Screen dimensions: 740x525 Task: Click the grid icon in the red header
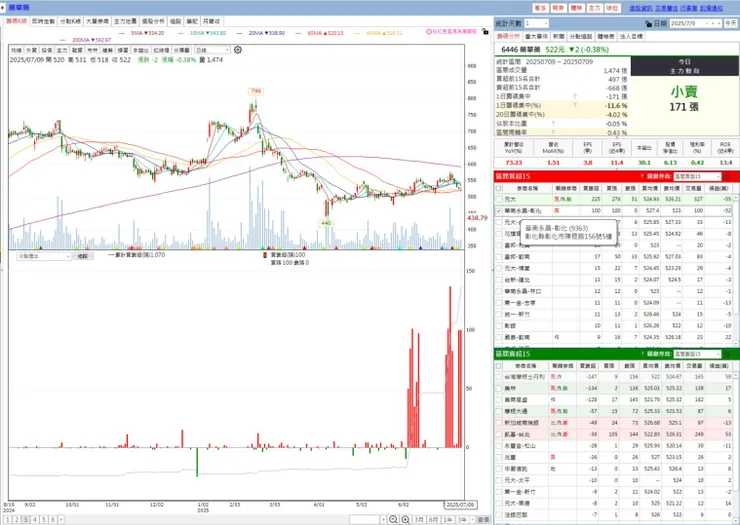[x=727, y=177]
